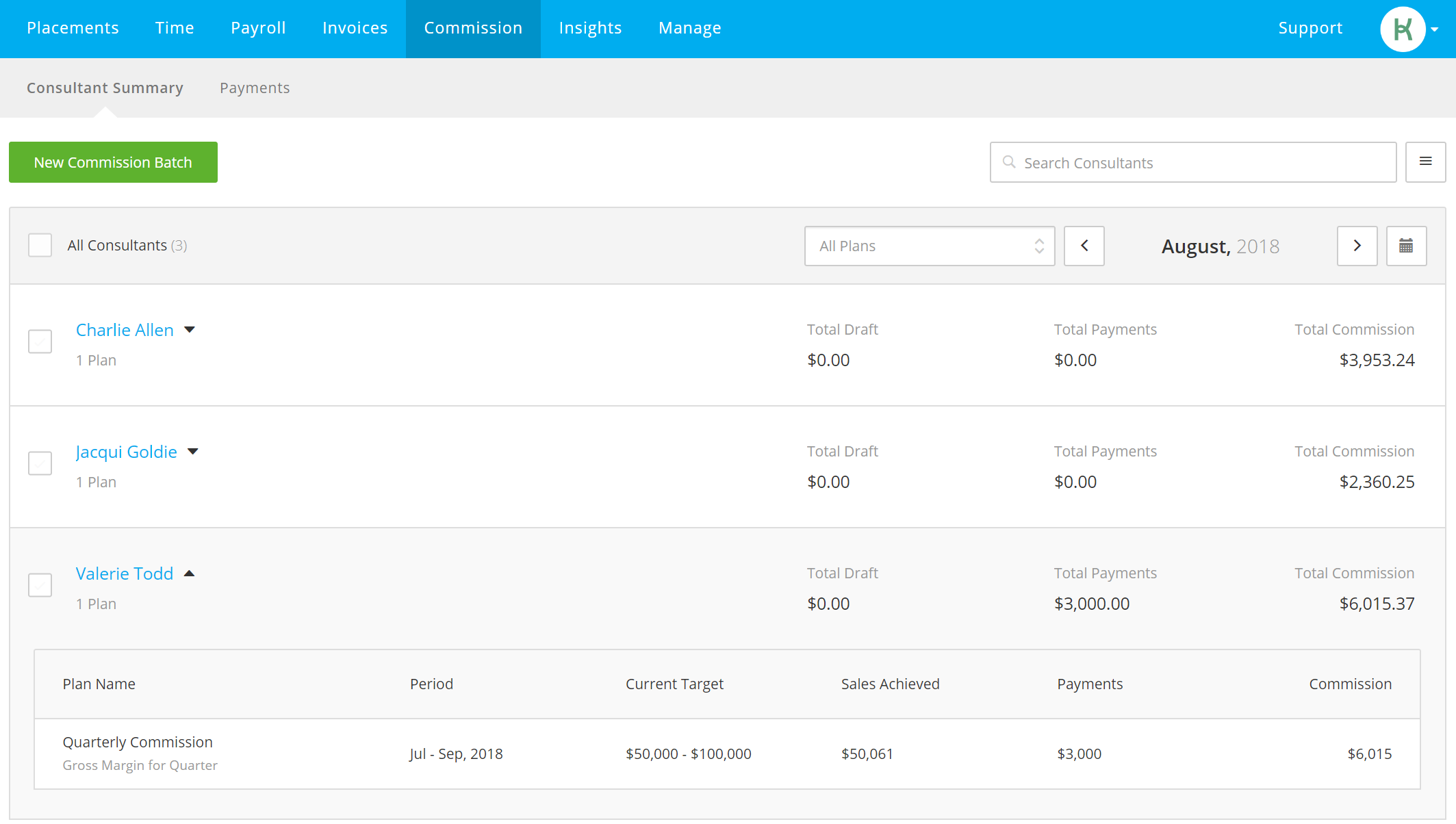Open the Invoices menu
1456x824 pixels.
(355, 28)
